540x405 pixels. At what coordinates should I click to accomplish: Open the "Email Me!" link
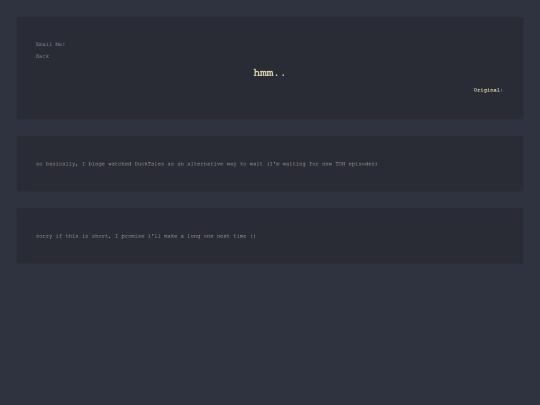coord(50,44)
